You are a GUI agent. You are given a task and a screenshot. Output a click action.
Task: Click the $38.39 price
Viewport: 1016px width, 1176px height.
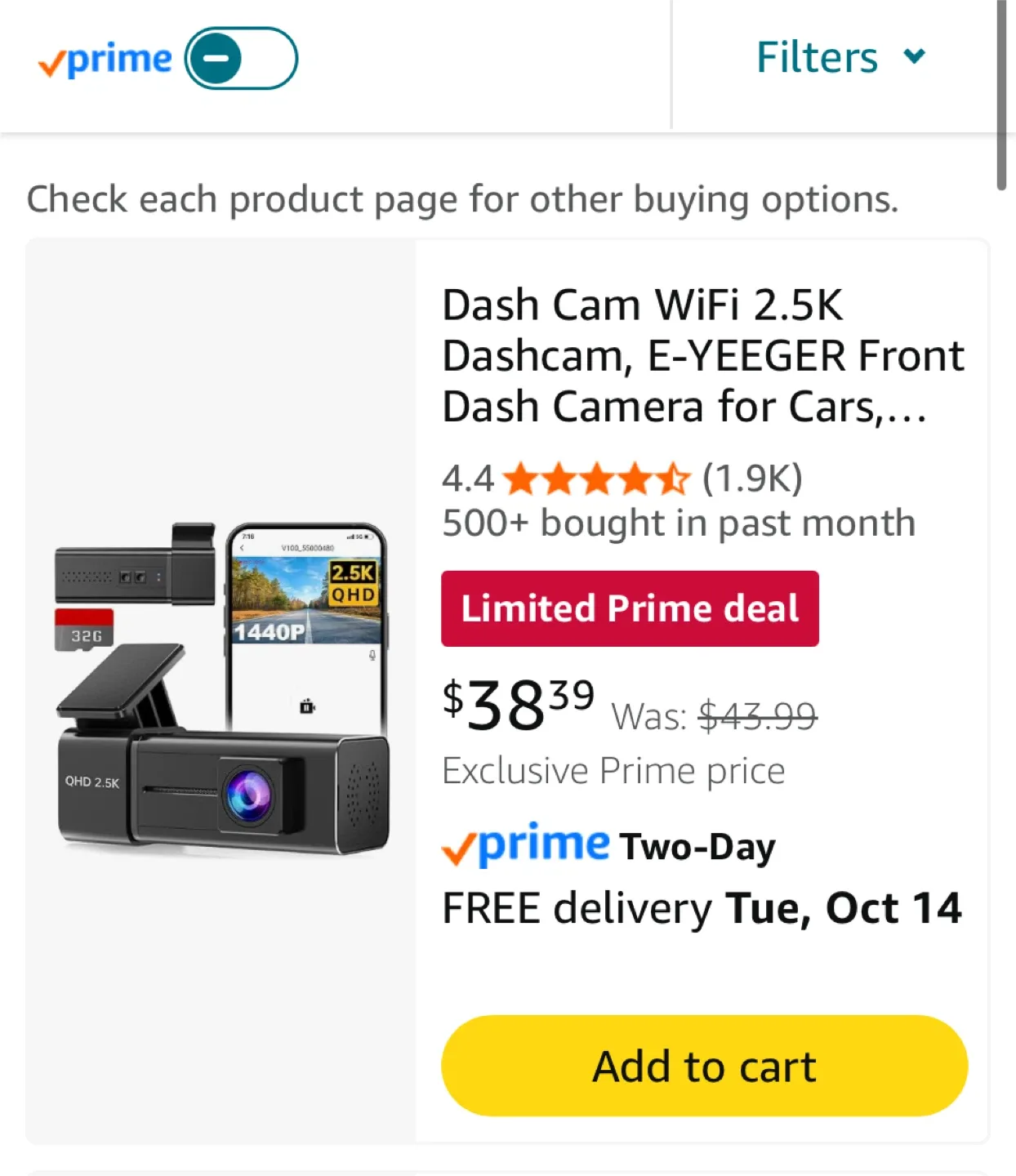[x=518, y=704]
